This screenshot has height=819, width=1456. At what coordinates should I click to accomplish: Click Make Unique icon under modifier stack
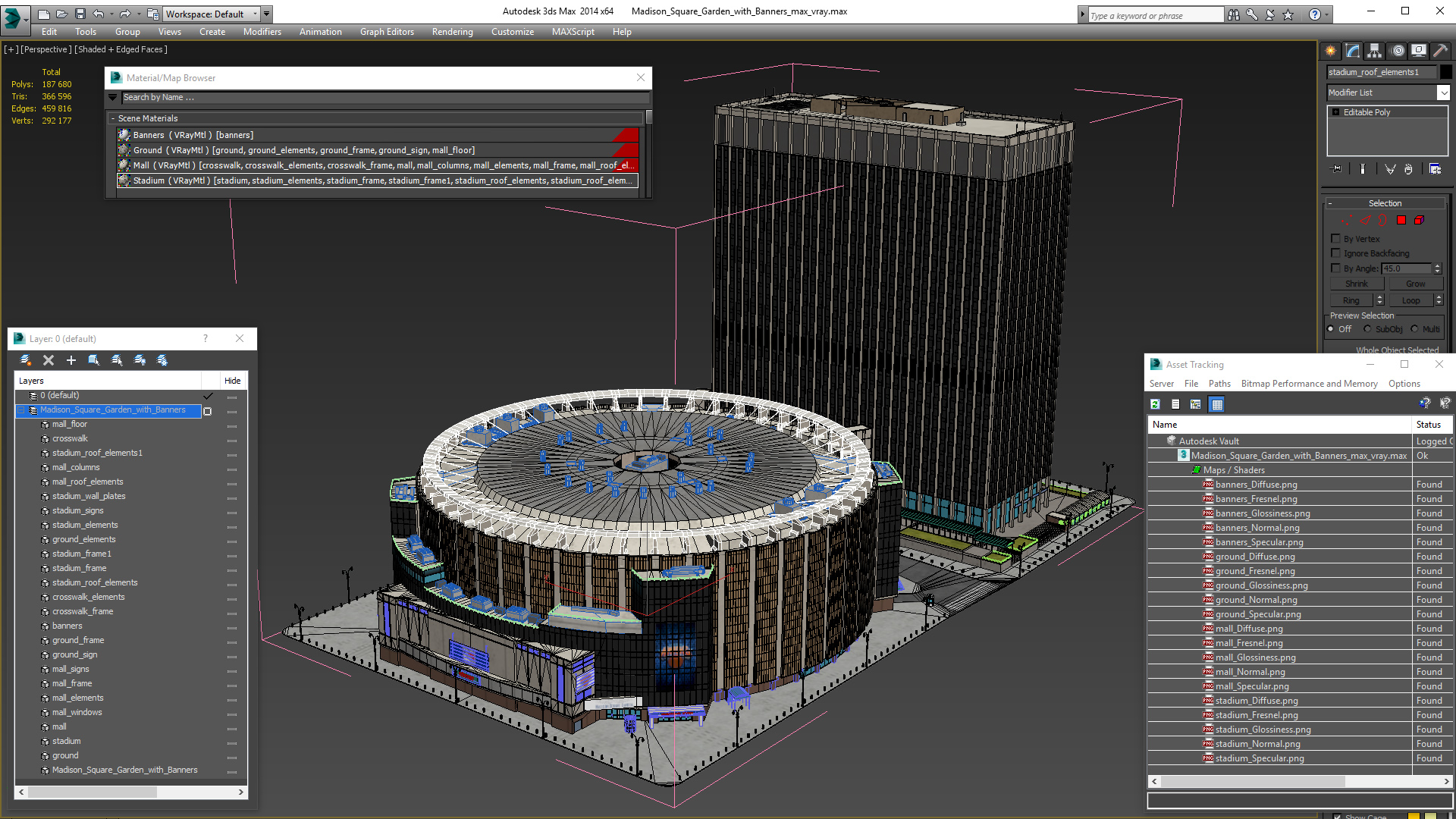1390,169
